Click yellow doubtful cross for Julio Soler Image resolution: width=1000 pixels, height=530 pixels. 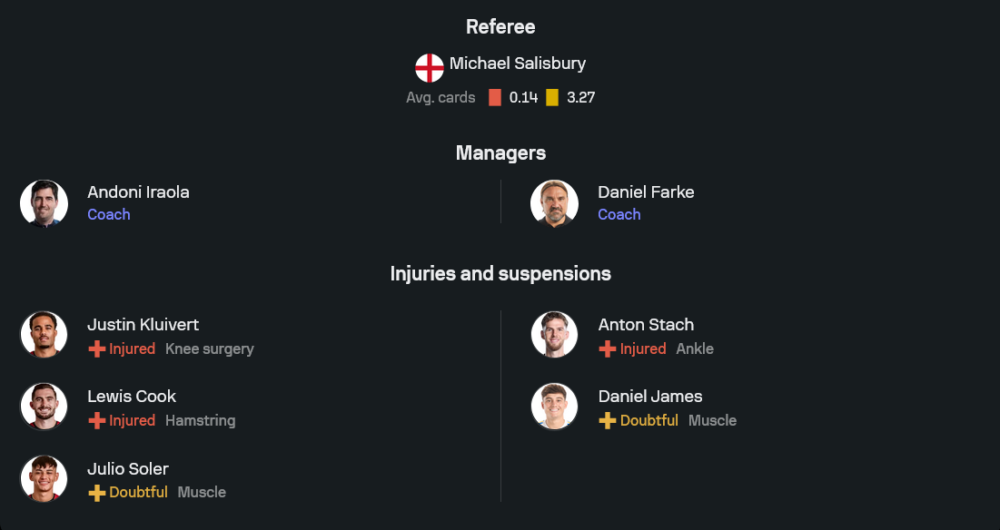[x=97, y=493]
